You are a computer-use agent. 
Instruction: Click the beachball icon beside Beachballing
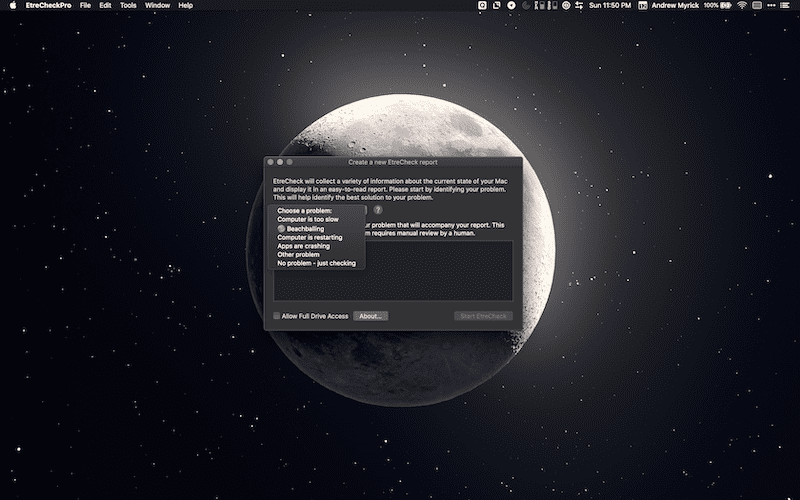tap(281, 228)
